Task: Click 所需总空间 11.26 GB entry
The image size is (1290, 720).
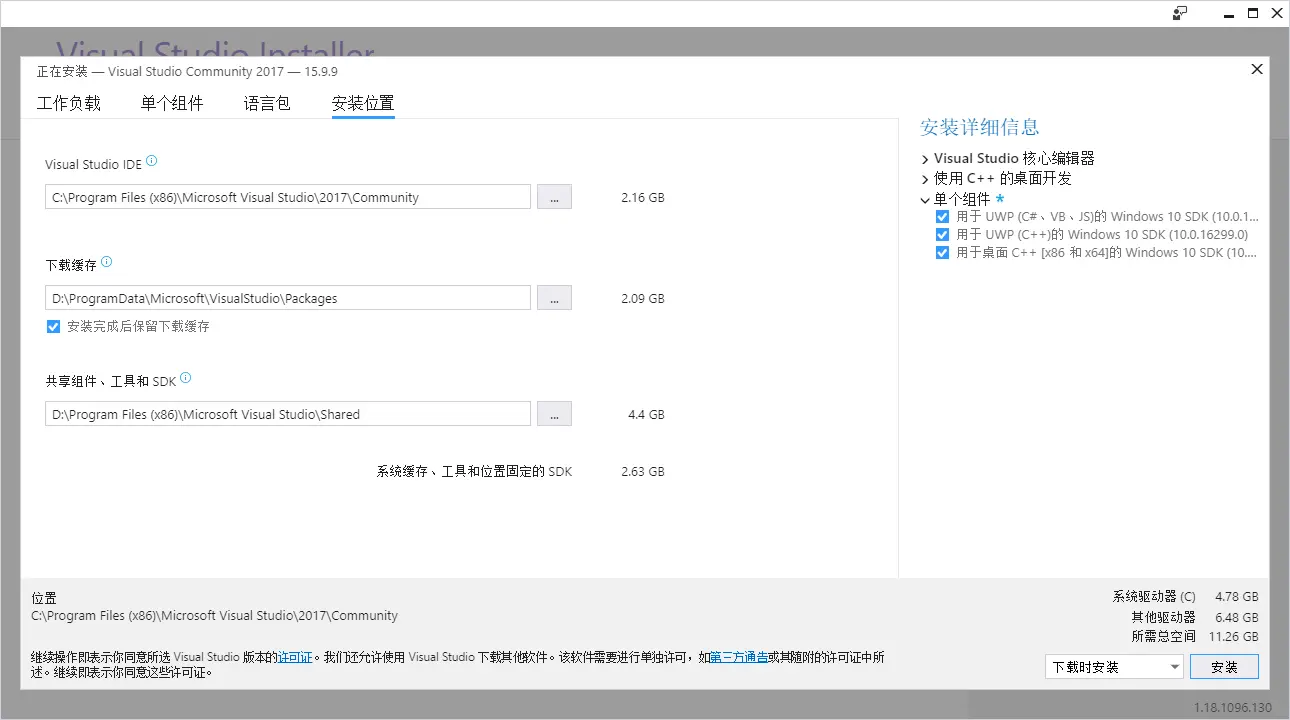Action: click(x=1195, y=637)
